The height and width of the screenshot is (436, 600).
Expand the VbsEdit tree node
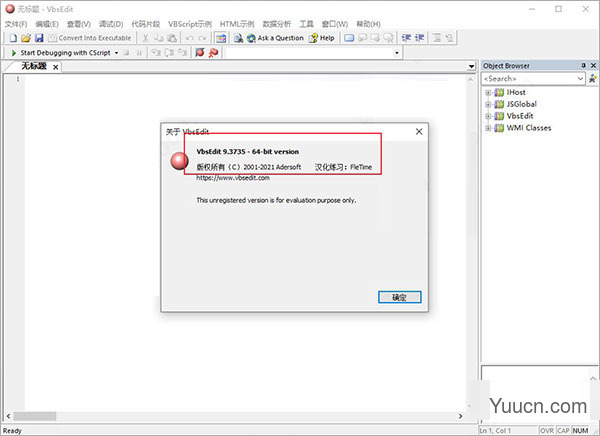tap(488, 116)
